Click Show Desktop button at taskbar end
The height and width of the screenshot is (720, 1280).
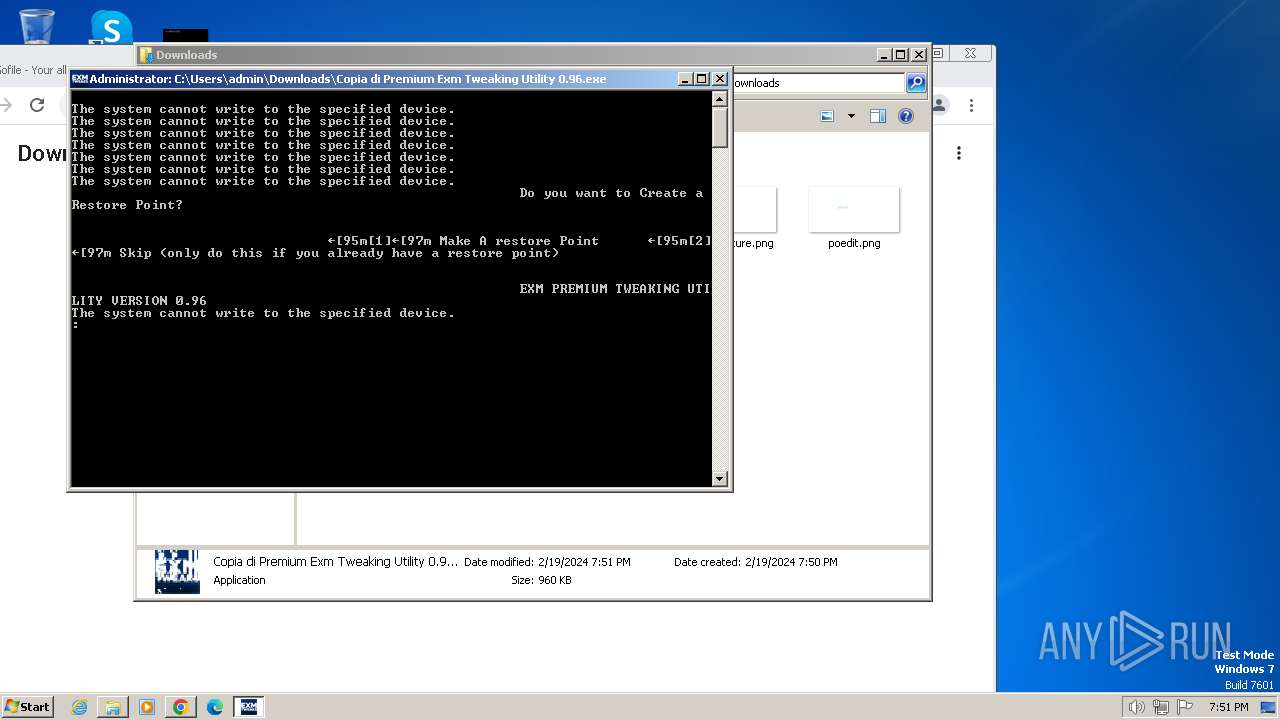point(1268,707)
